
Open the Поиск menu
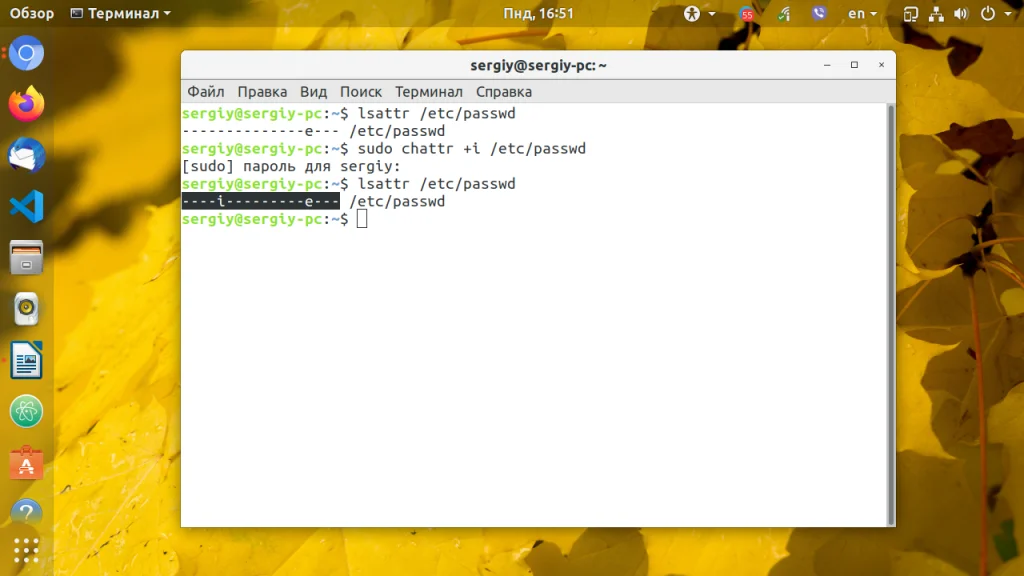pyautogui.click(x=360, y=91)
